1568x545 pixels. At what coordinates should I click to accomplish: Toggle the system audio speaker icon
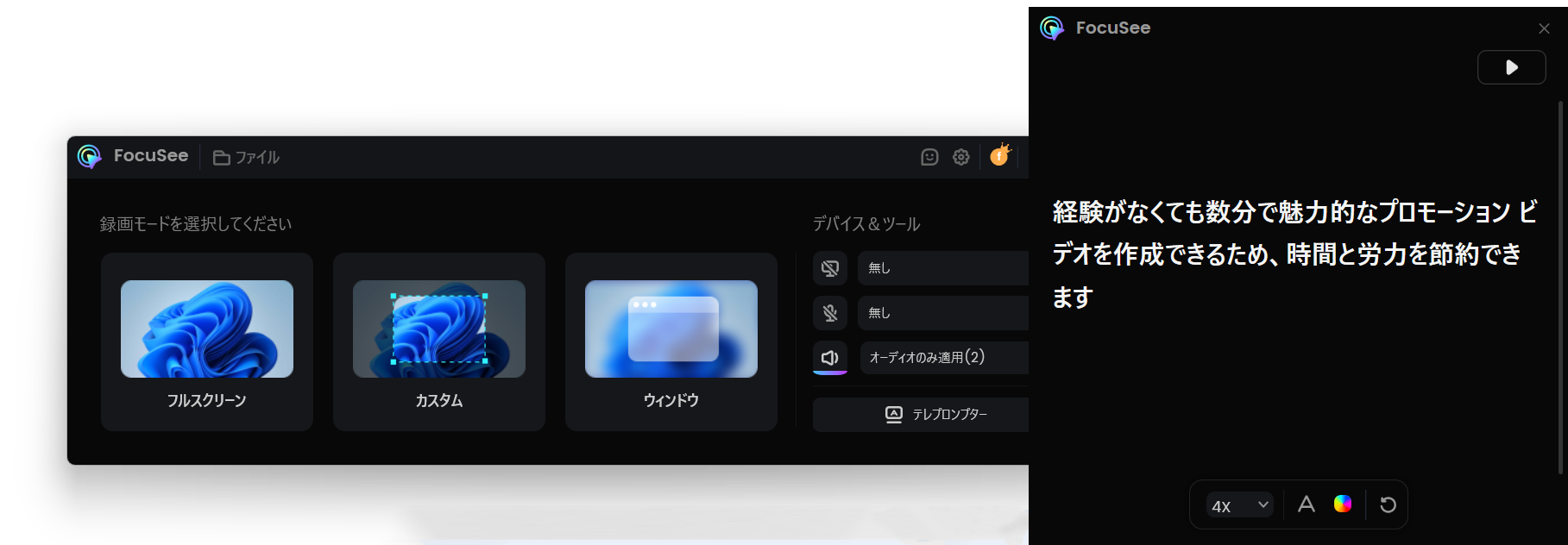pos(830,358)
